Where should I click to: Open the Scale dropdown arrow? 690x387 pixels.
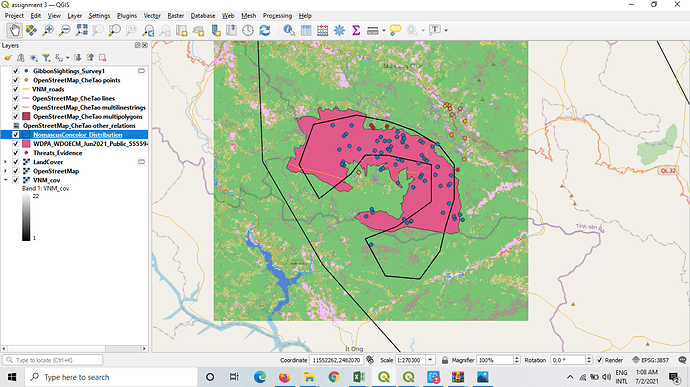pos(430,360)
